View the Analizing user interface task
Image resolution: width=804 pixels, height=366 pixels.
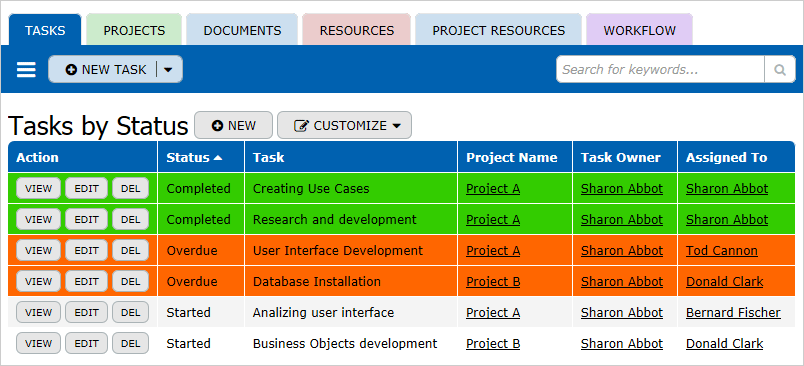point(38,312)
